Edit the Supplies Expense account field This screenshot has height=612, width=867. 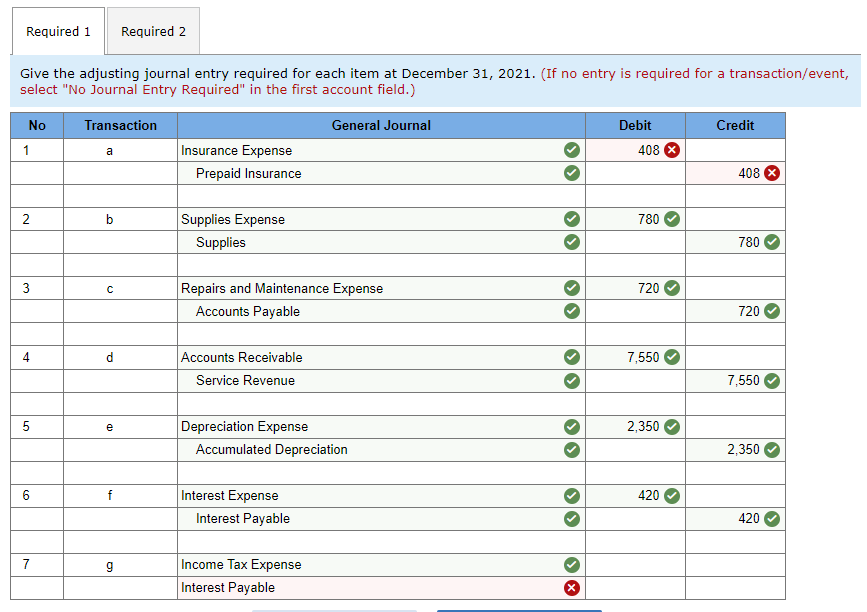381,219
